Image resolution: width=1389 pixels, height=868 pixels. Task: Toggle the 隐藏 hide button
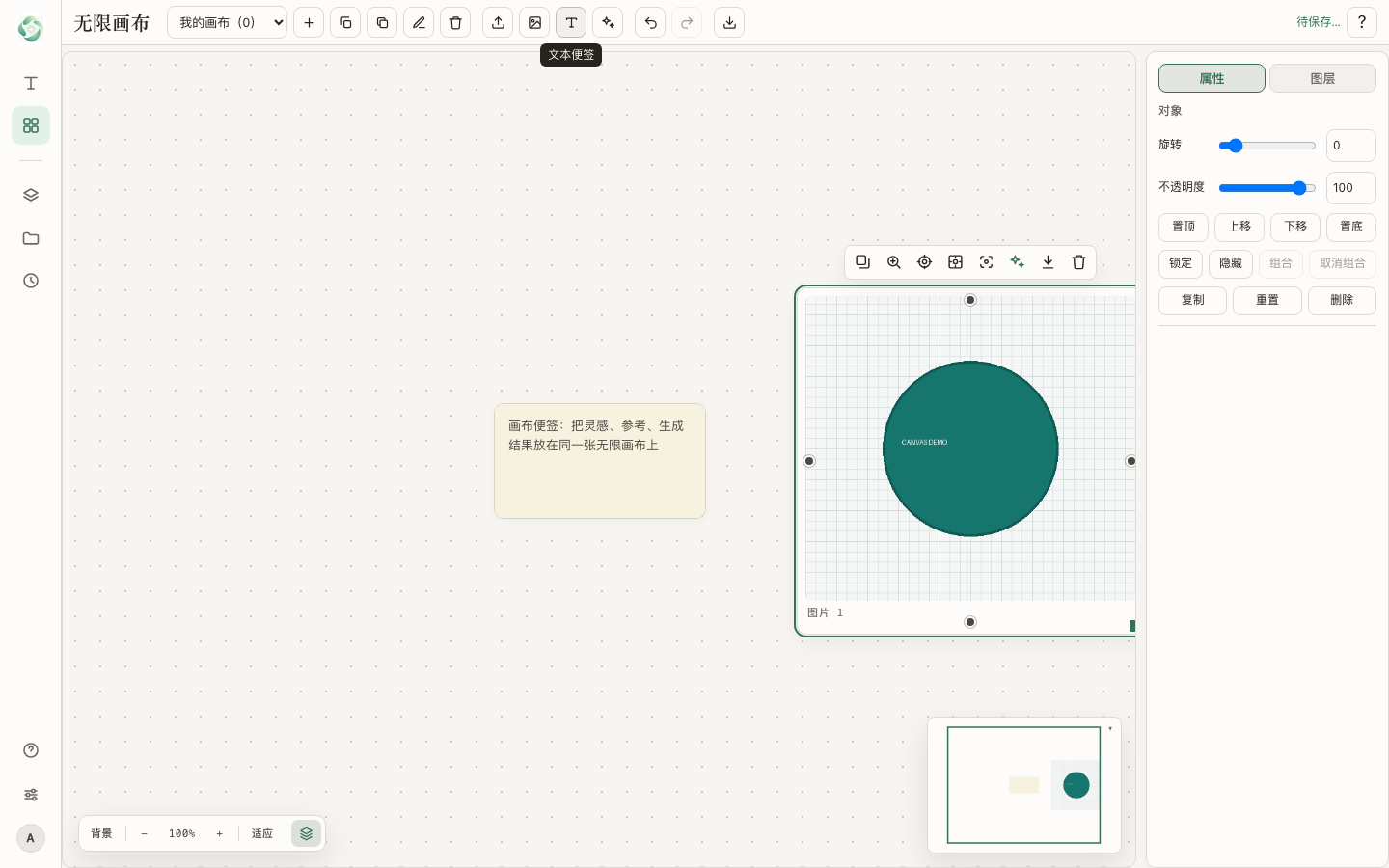tap(1231, 263)
